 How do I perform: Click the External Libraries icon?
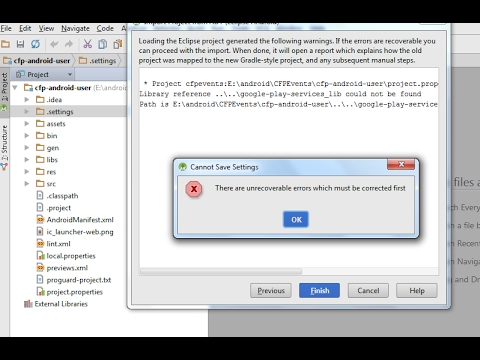[28, 304]
